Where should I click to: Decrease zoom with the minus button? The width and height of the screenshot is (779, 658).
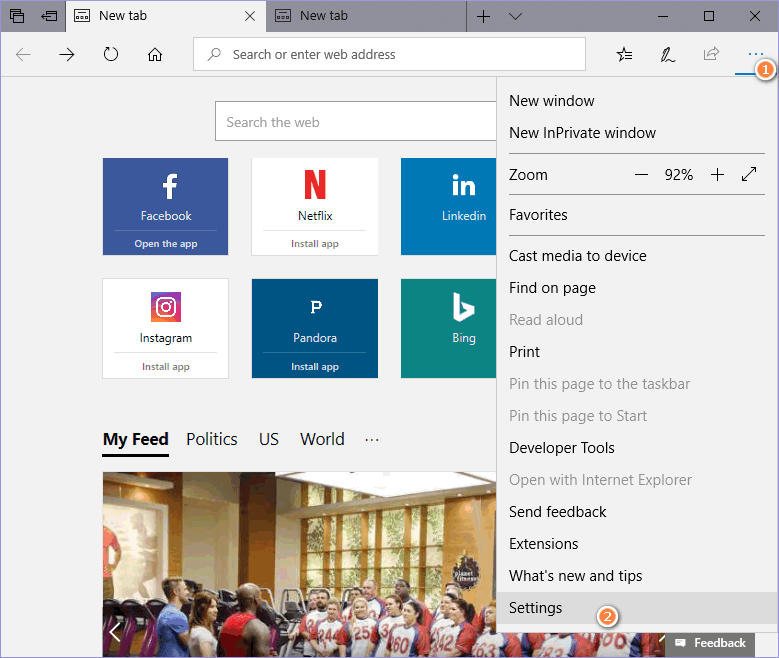[x=641, y=175]
